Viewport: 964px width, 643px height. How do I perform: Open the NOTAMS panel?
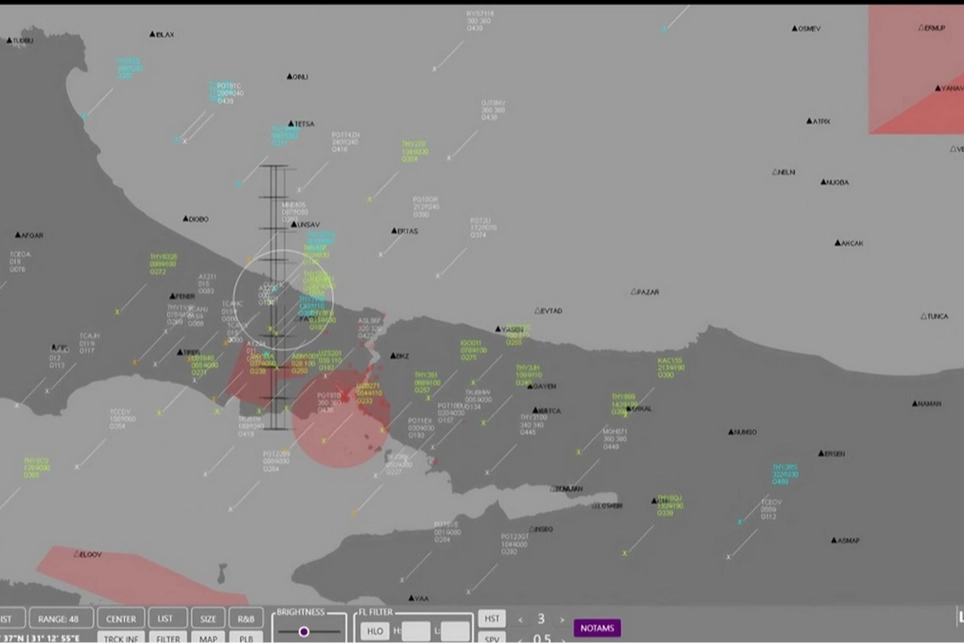pos(597,628)
